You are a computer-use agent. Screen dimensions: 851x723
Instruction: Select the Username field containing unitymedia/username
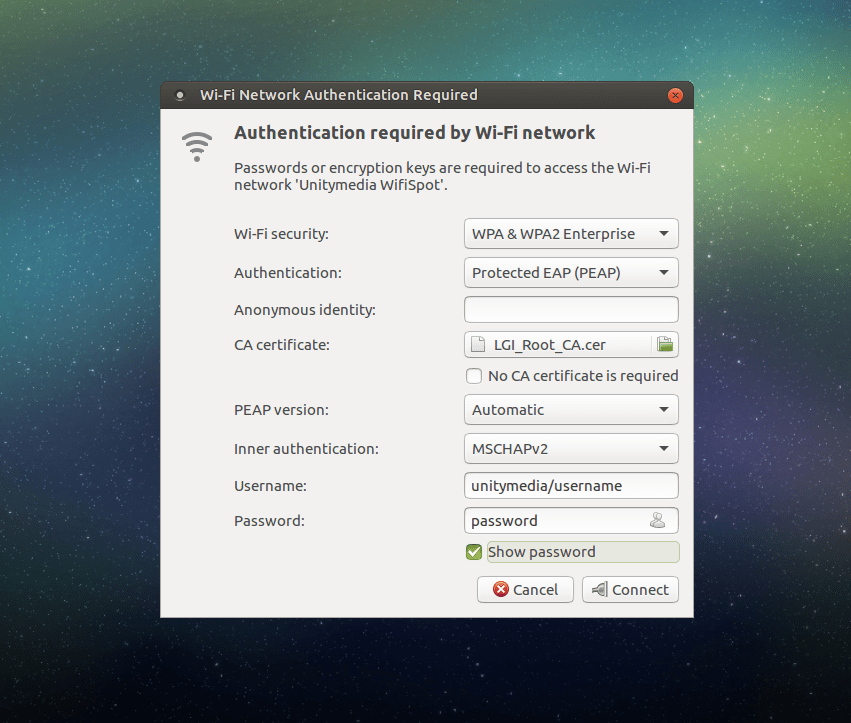click(571, 485)
